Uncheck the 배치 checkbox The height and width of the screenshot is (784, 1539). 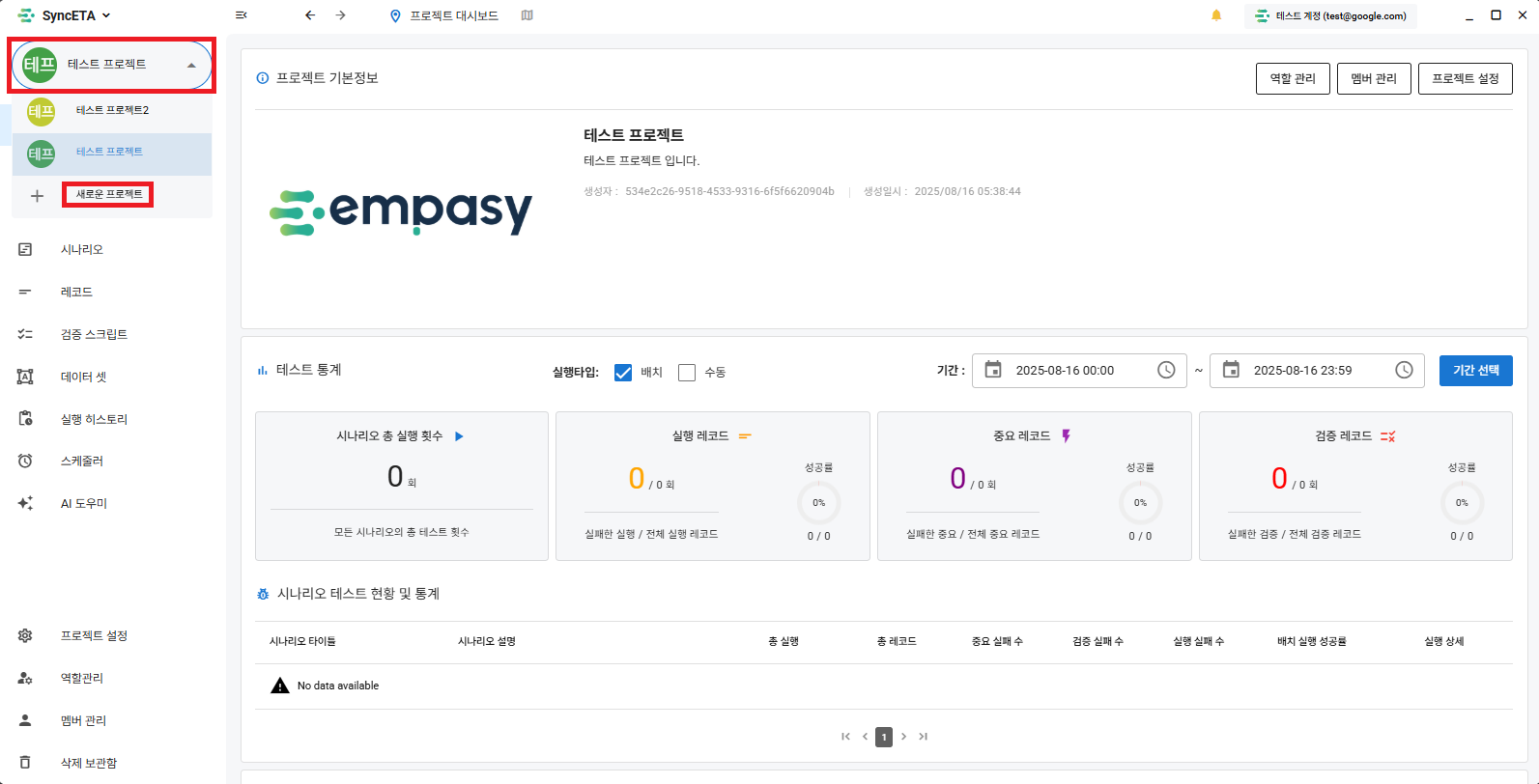coord(623,373)
